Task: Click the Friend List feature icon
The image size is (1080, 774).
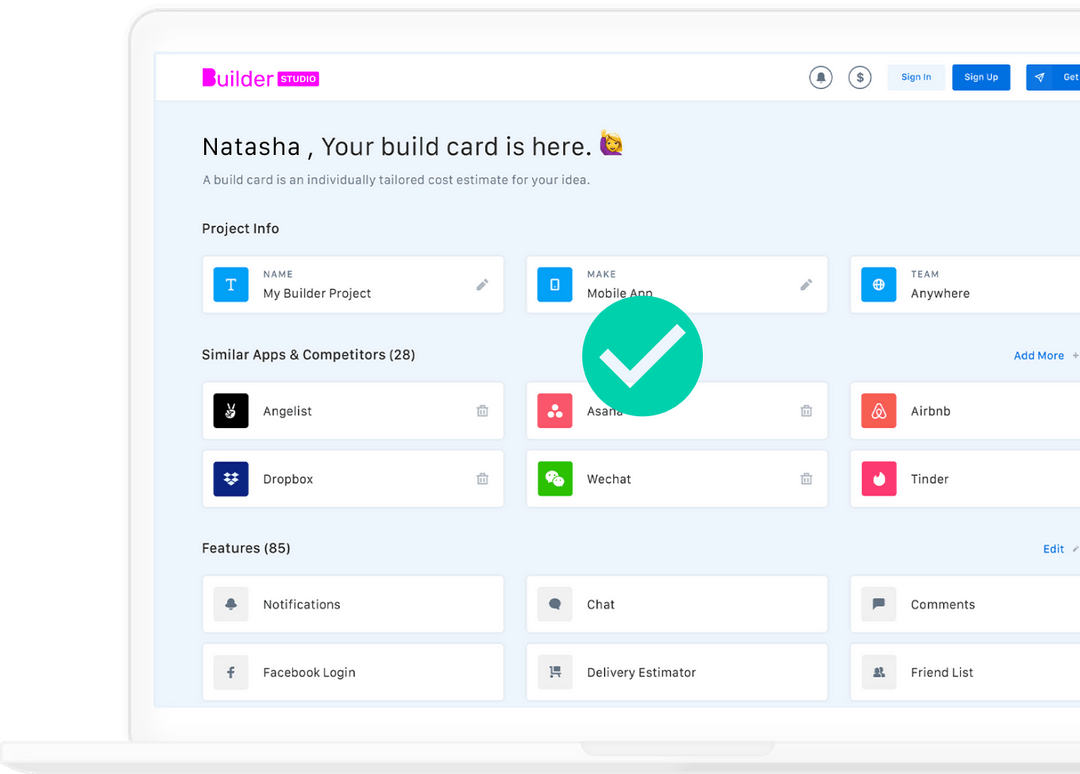Action: pyautogui.click(x=878, y=672)
